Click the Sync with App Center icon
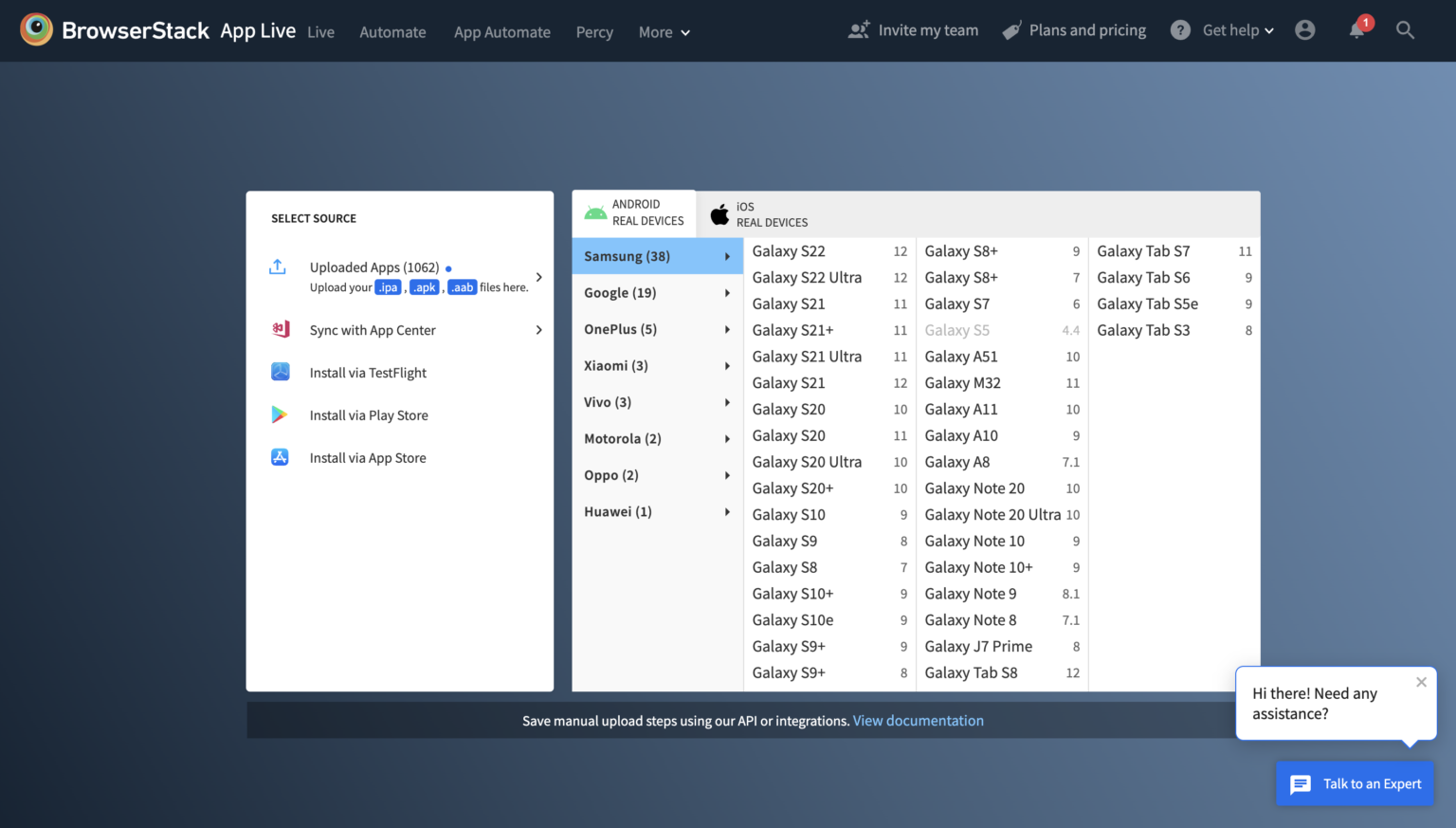 (280, 329)
